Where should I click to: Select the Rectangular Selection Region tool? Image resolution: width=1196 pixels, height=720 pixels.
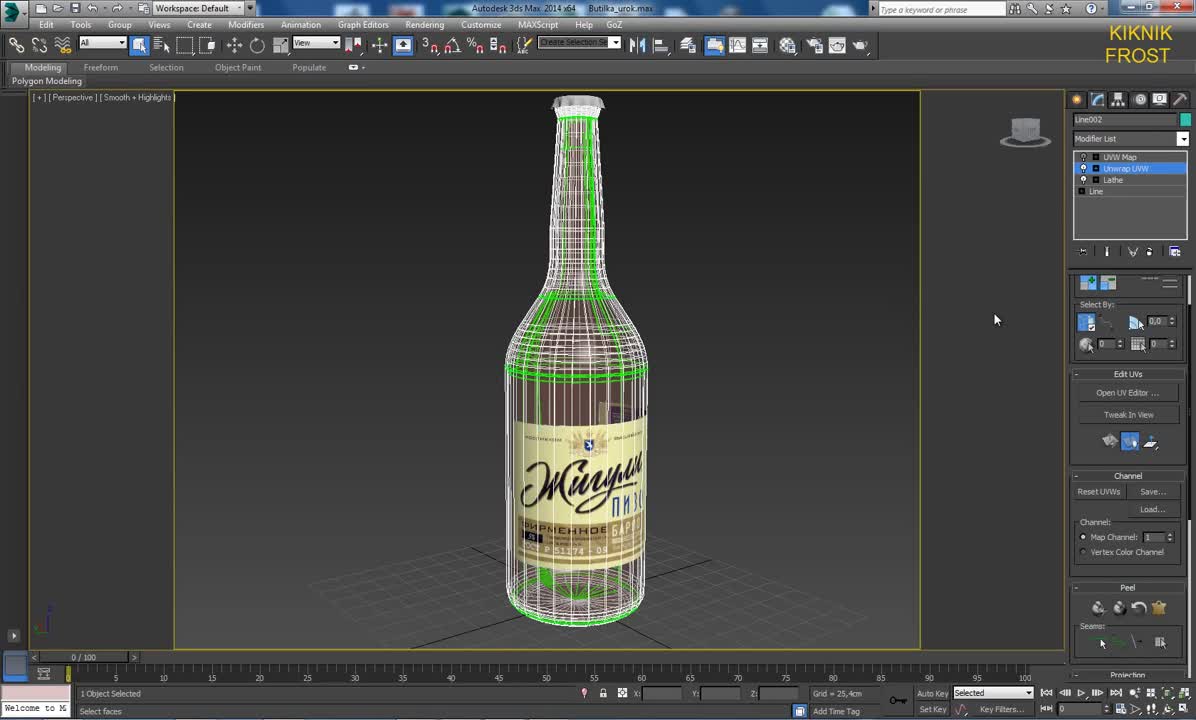point(185,46)
